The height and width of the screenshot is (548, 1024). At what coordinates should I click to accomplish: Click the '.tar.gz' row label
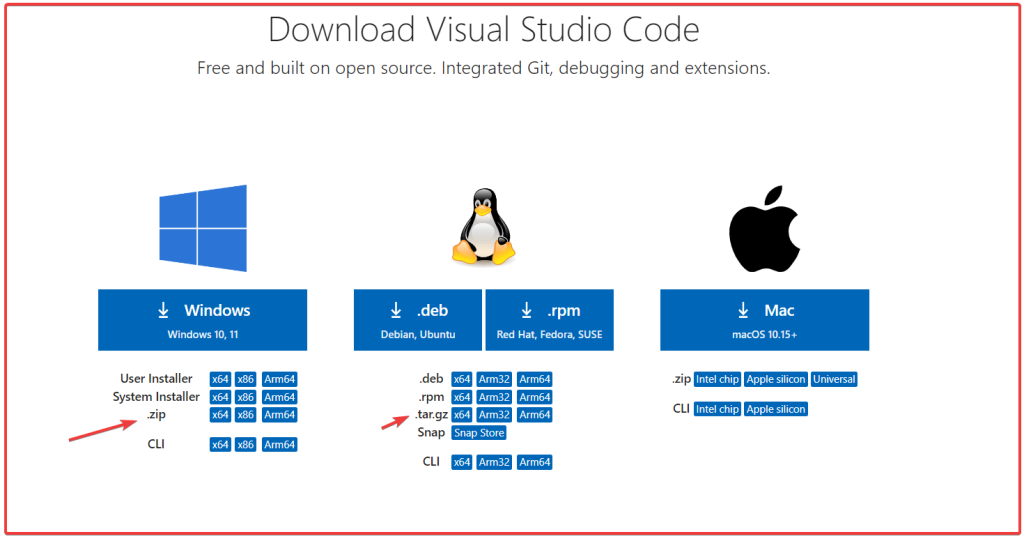click(x=431, y=414)
